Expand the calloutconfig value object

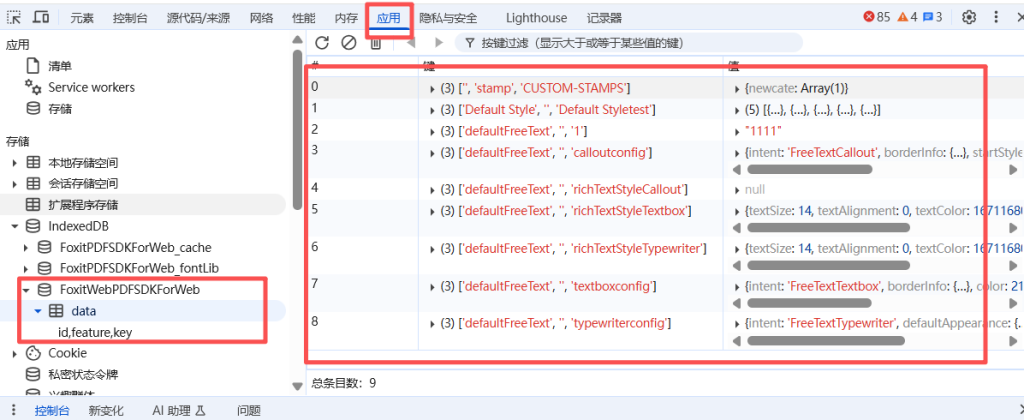739,152
